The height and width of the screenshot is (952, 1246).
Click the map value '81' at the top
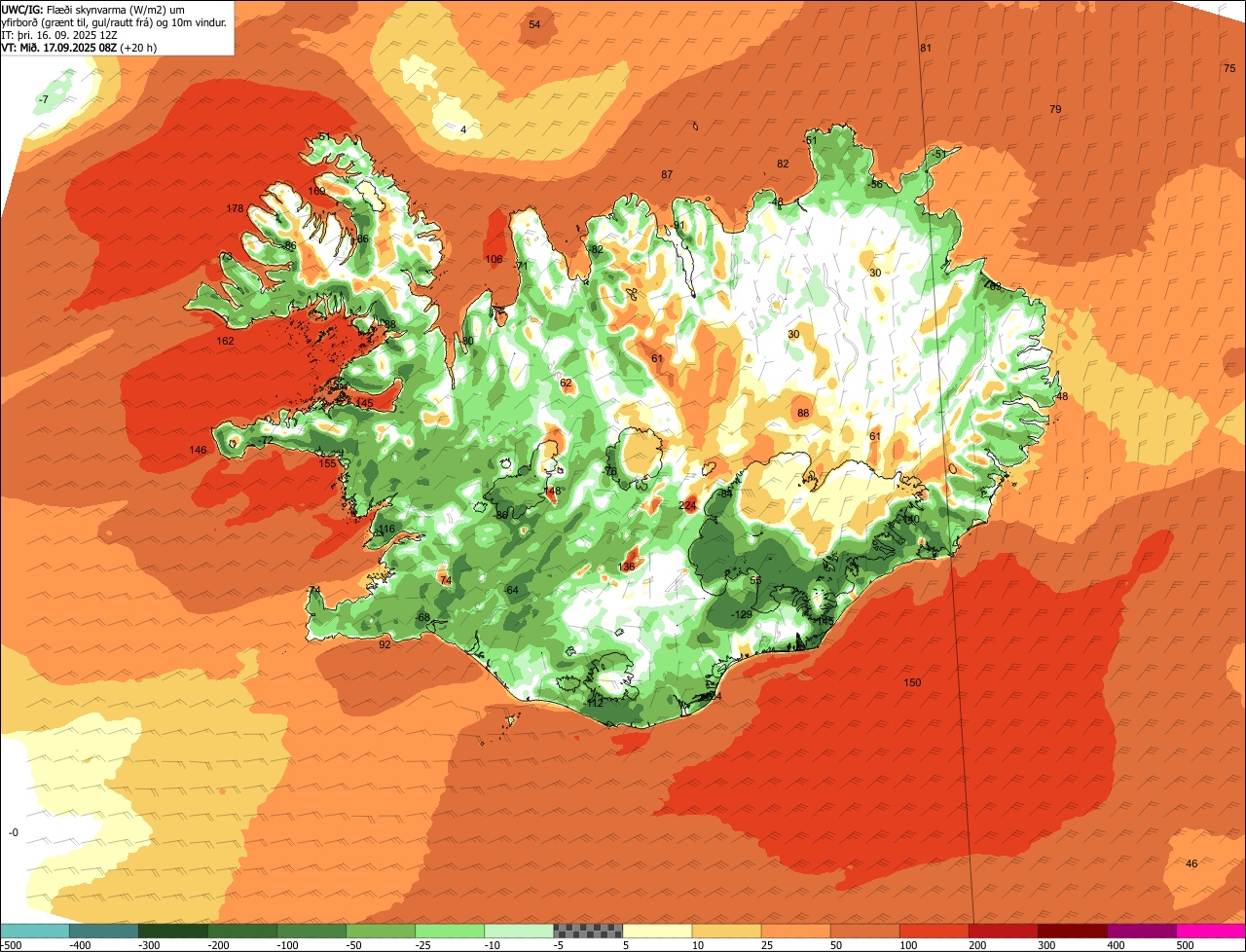(926, 49)
